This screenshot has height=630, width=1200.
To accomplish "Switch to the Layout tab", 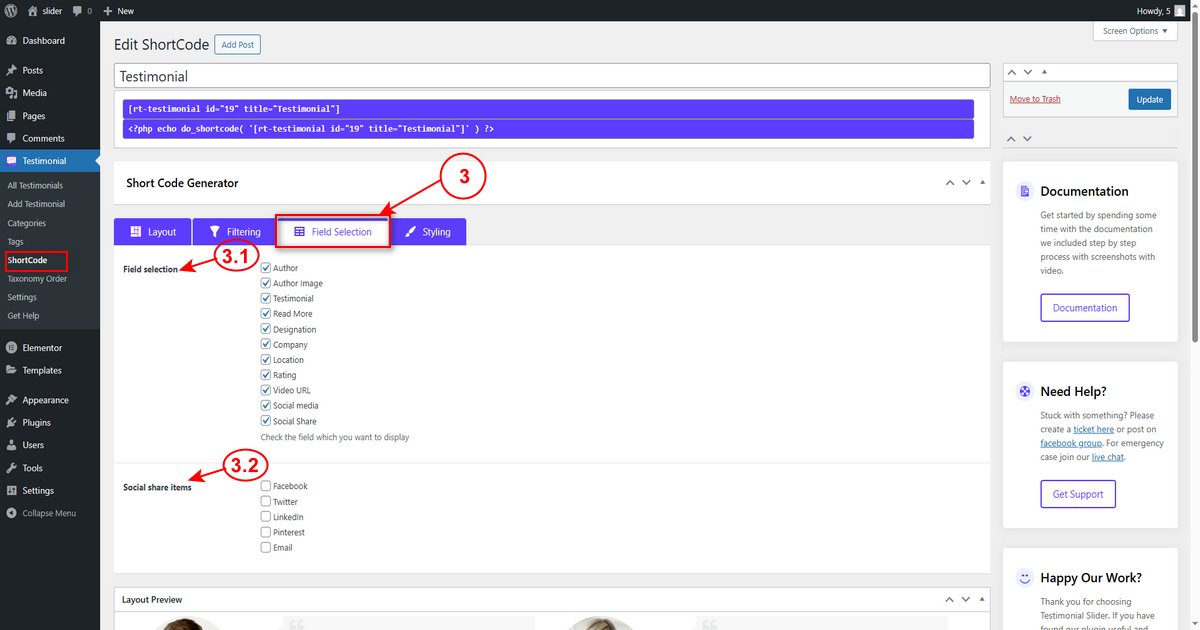I will click(x=153, y=232).
